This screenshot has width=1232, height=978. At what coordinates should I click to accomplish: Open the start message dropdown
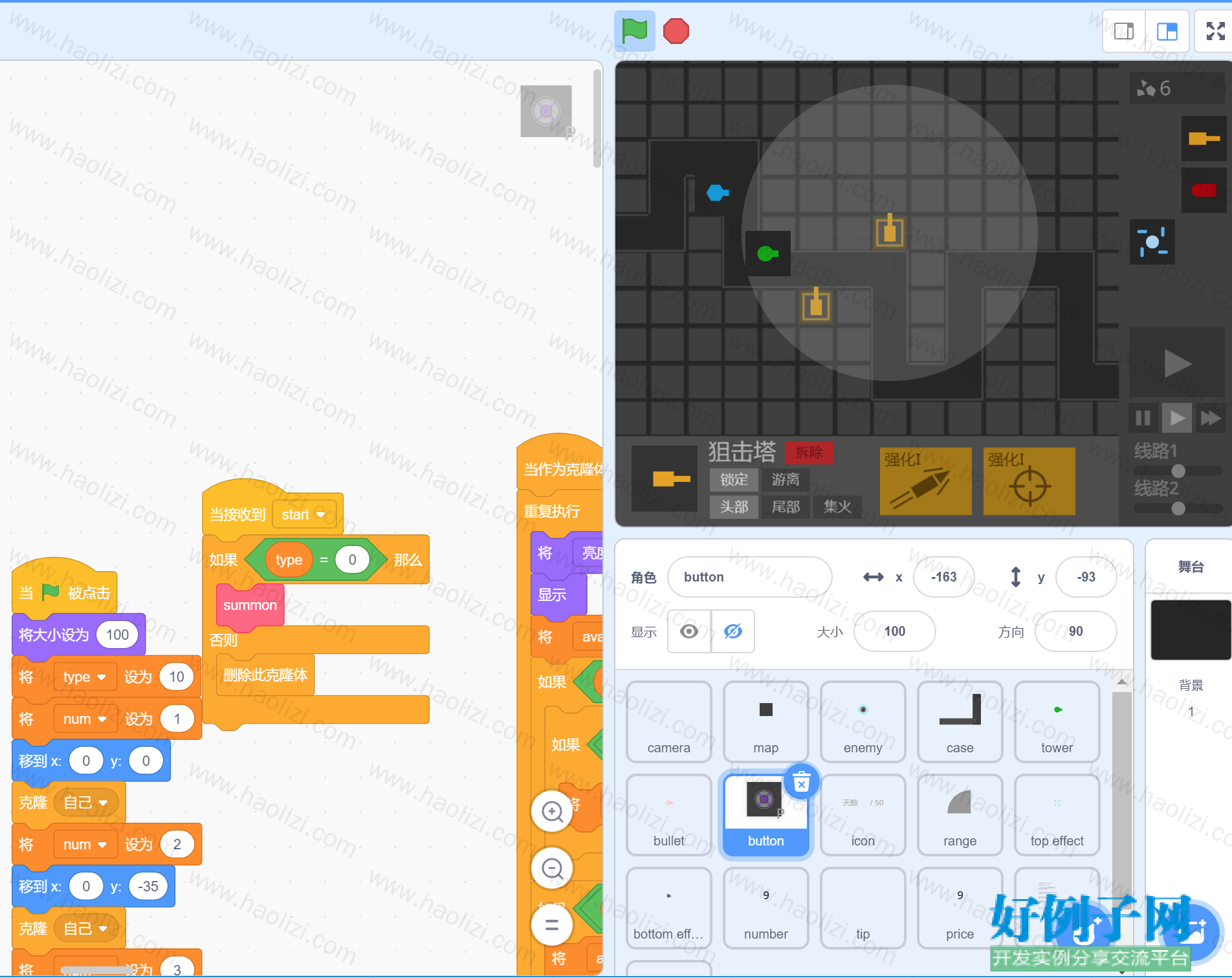point(304,515)
